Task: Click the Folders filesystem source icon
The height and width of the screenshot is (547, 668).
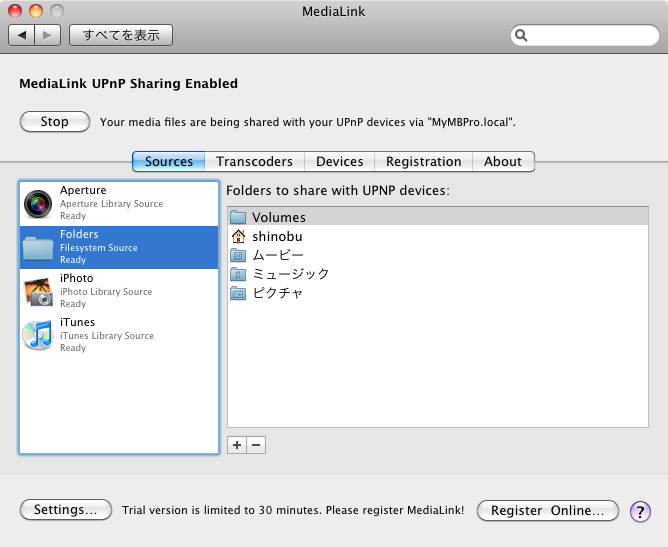Action: click(x=39, y=248)
